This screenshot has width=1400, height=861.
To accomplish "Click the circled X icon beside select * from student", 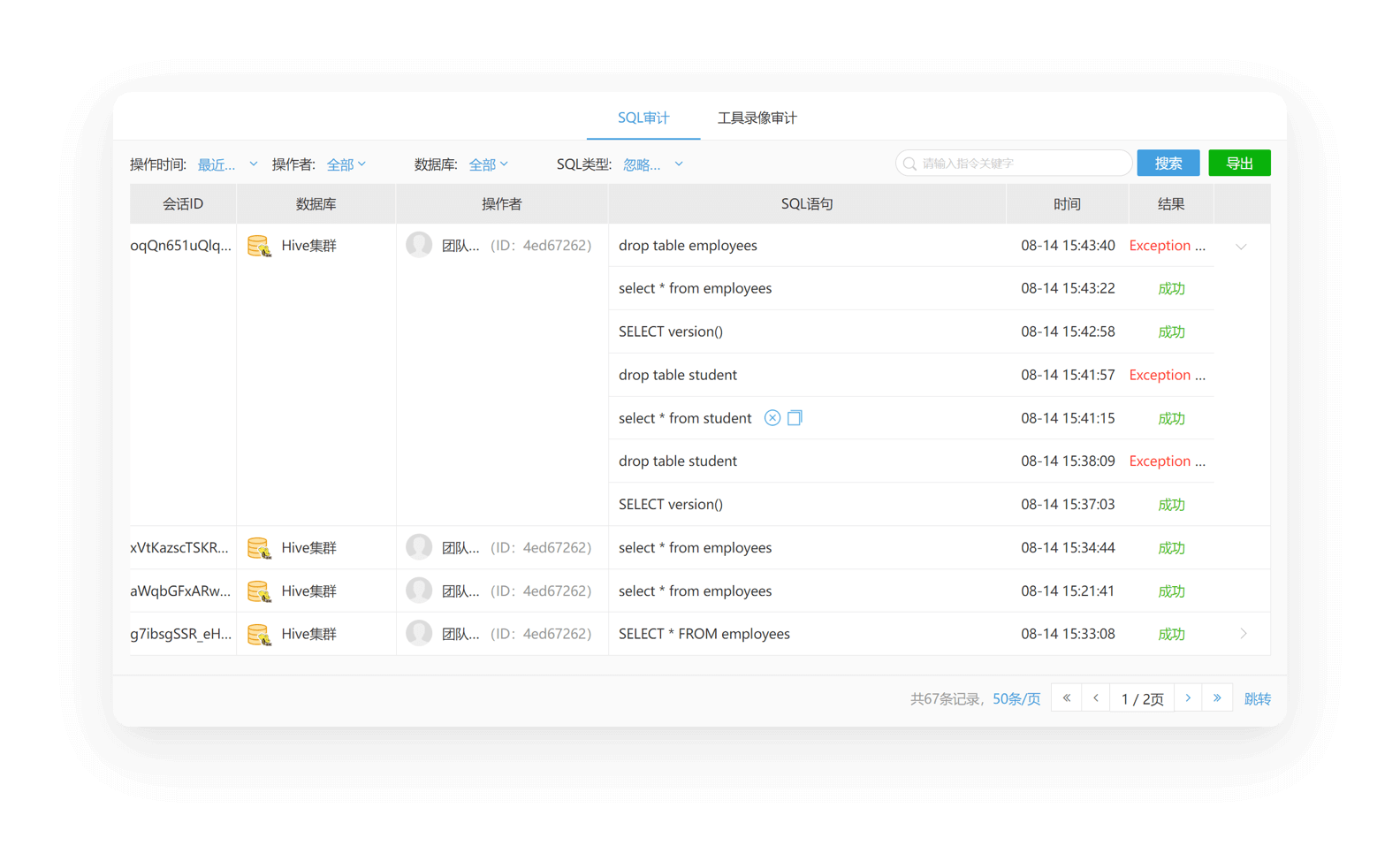I will [772, 418].
